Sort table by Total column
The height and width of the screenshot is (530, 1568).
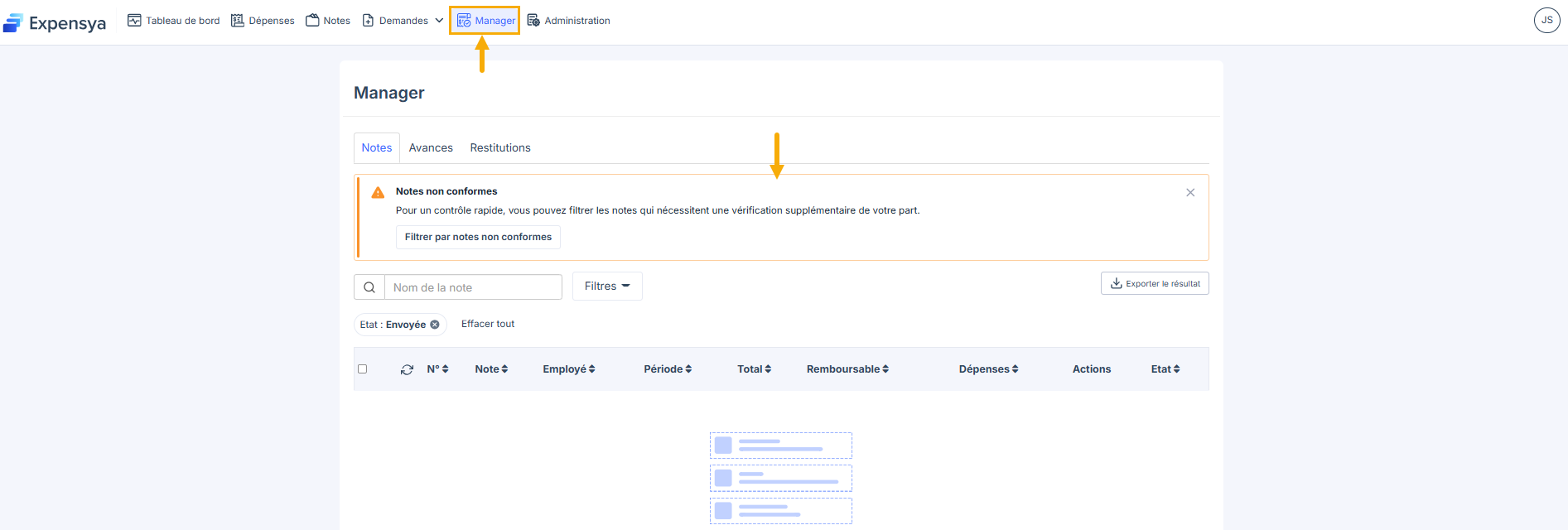pos(755,369)
